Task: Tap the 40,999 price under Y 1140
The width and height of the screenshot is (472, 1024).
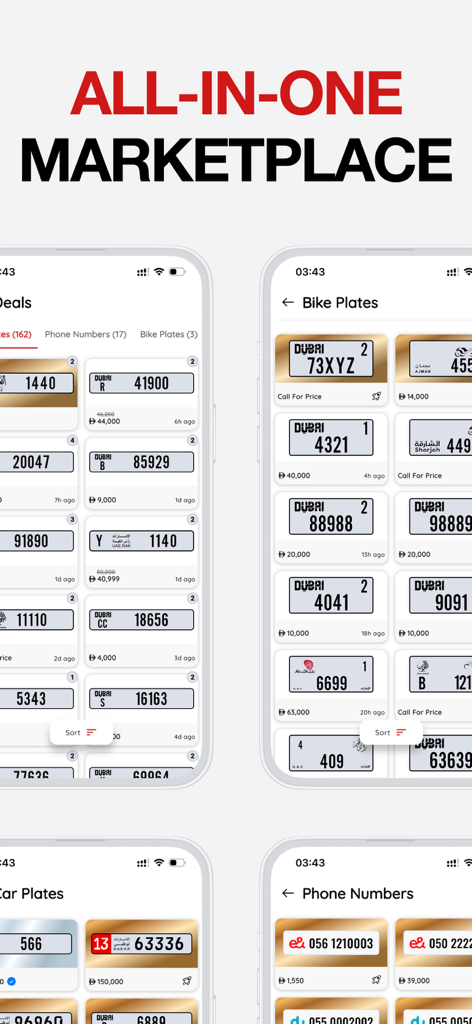Action: (104, 579)
